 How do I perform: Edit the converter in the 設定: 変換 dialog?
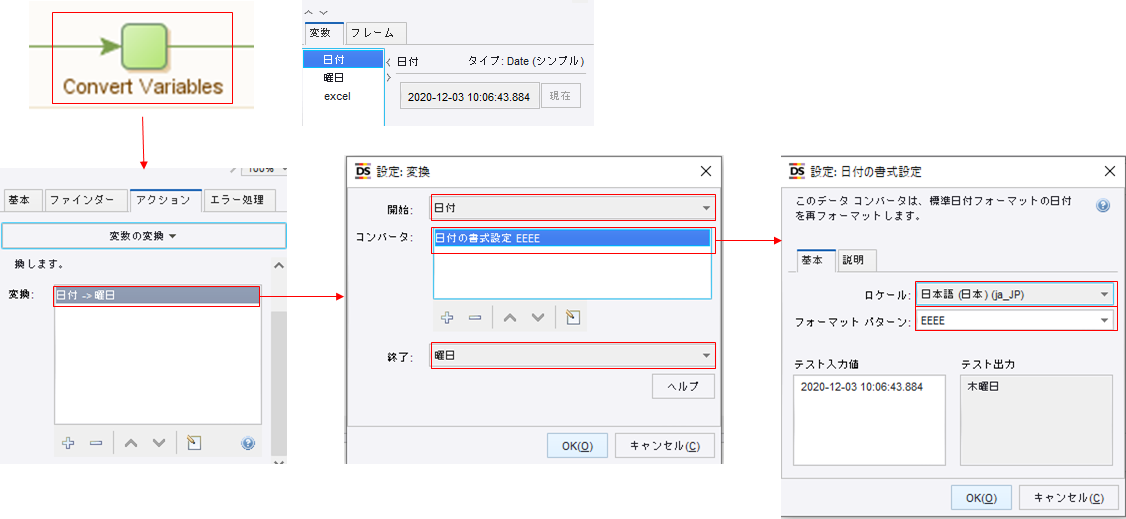point(572,317)
